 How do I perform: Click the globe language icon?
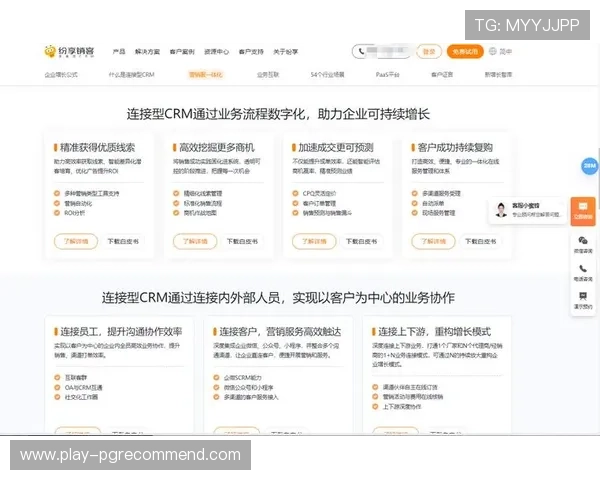pyautogui.click(x=493, y=51)
